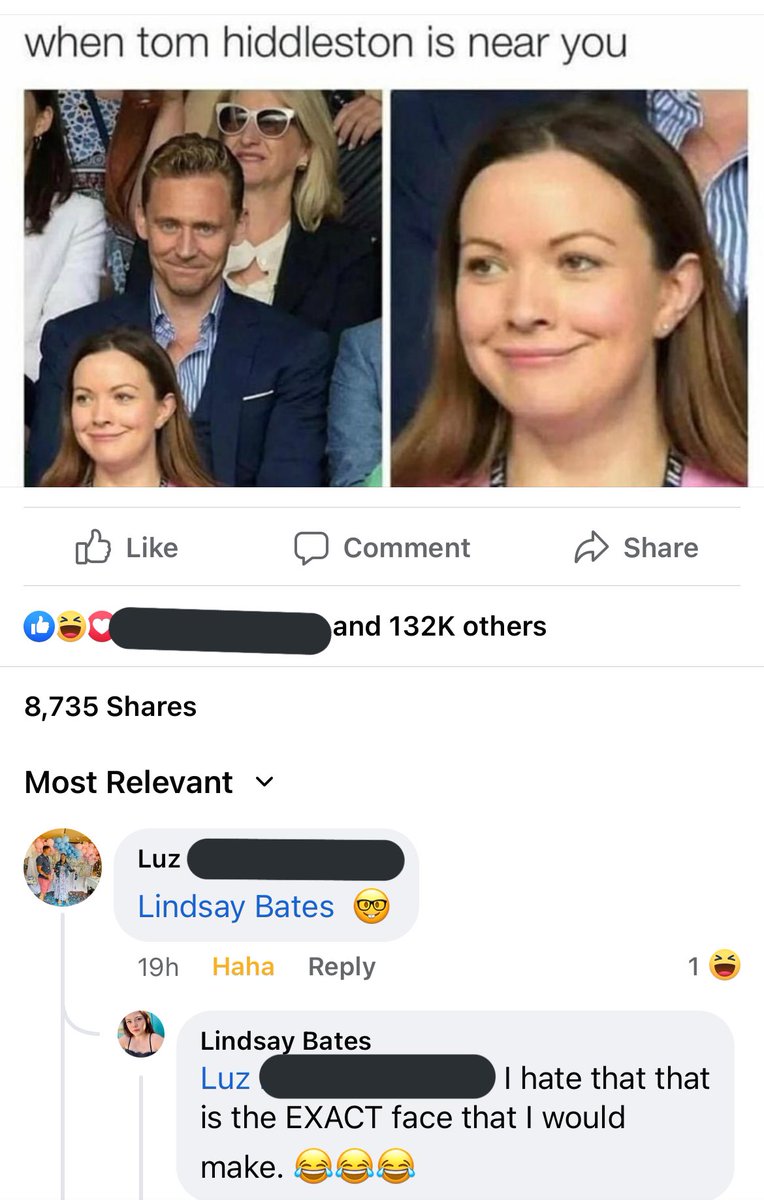
Task: Open the tagged Luz mention in reply
Action: 225,1078
